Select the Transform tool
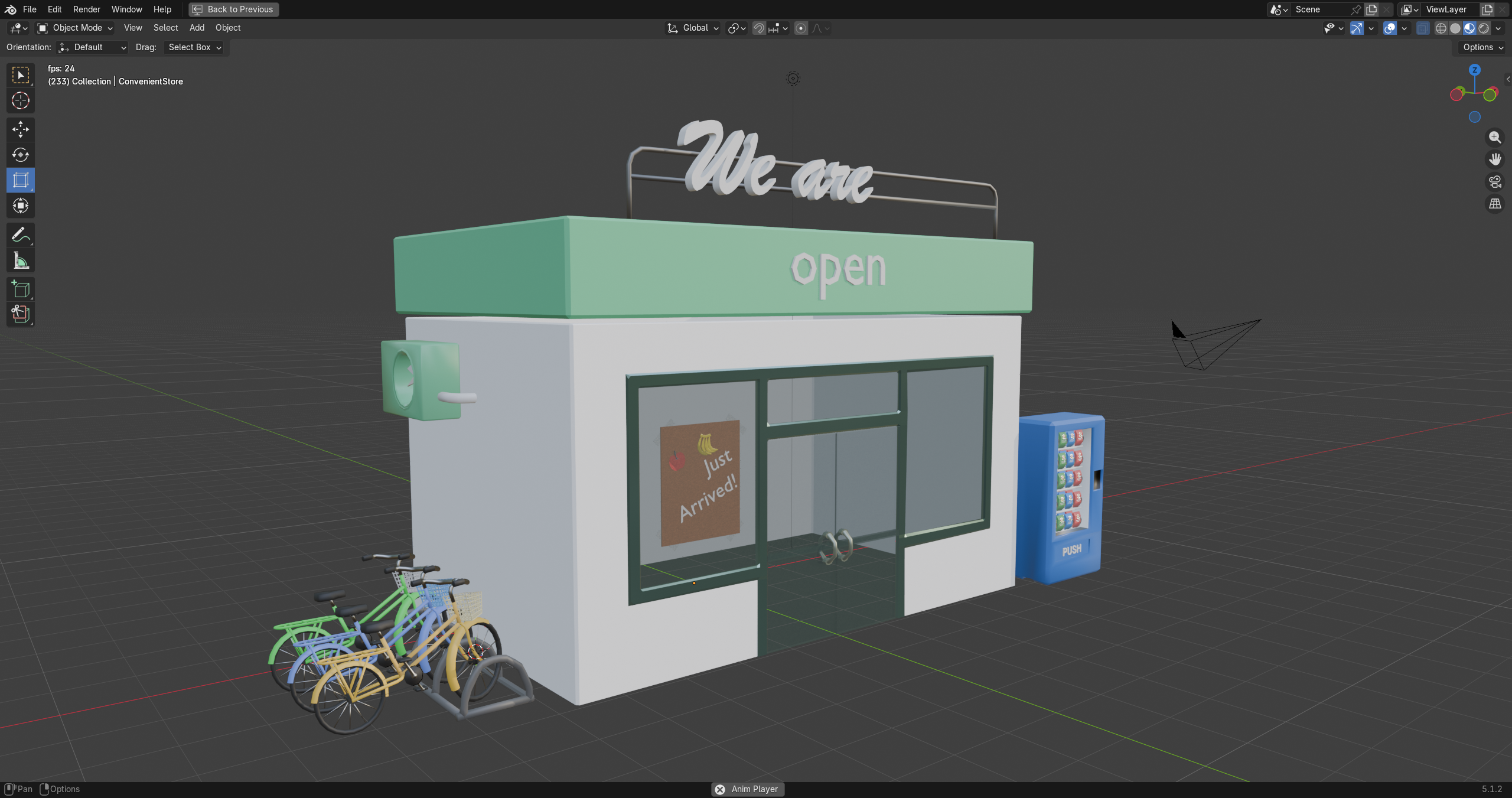1512x798 pixels. [21, 206]
